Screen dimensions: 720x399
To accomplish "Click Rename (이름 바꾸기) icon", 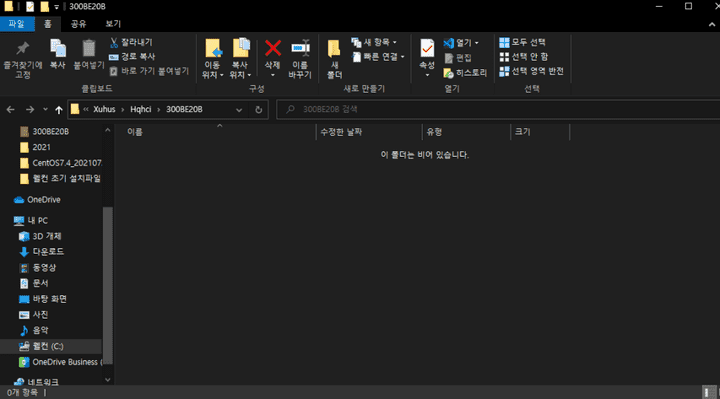I will point(300,59).
